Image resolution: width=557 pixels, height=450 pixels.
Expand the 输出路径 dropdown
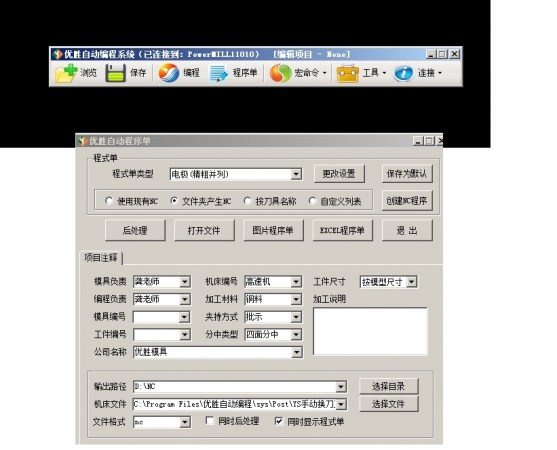coord(341,386)
